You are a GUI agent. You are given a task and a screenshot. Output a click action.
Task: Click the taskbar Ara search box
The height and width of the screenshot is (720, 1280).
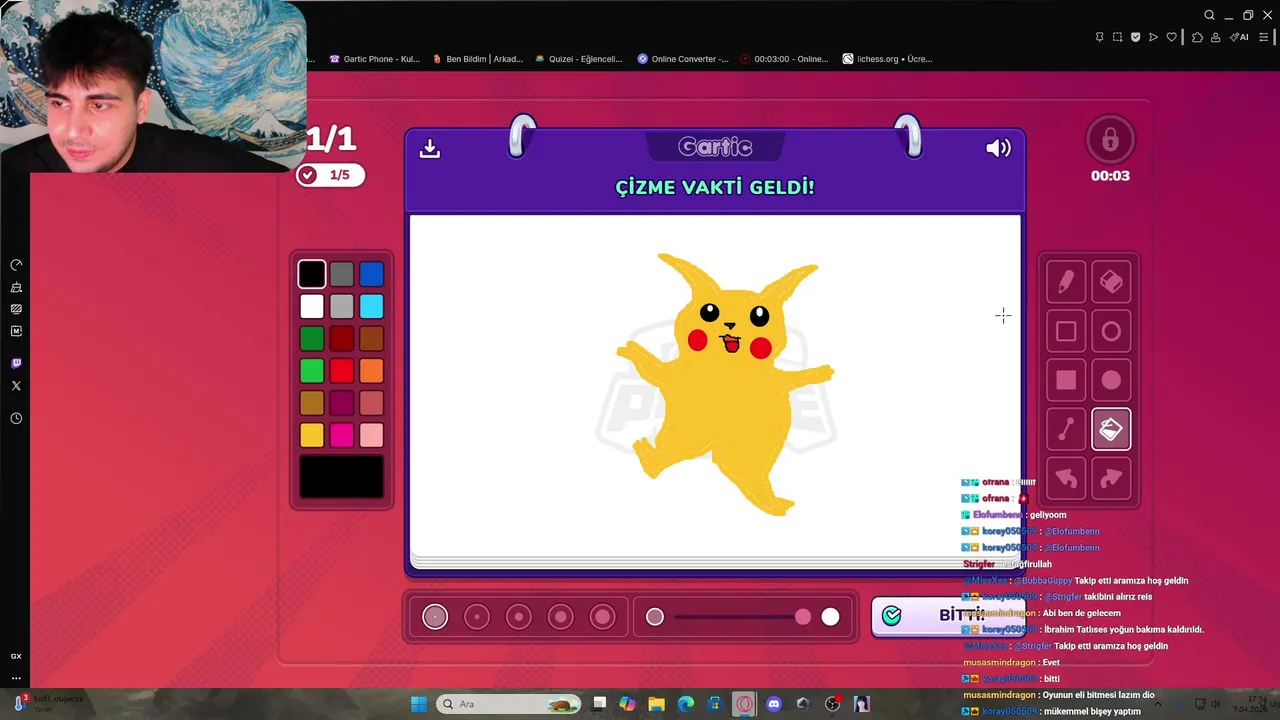[510, 704]
